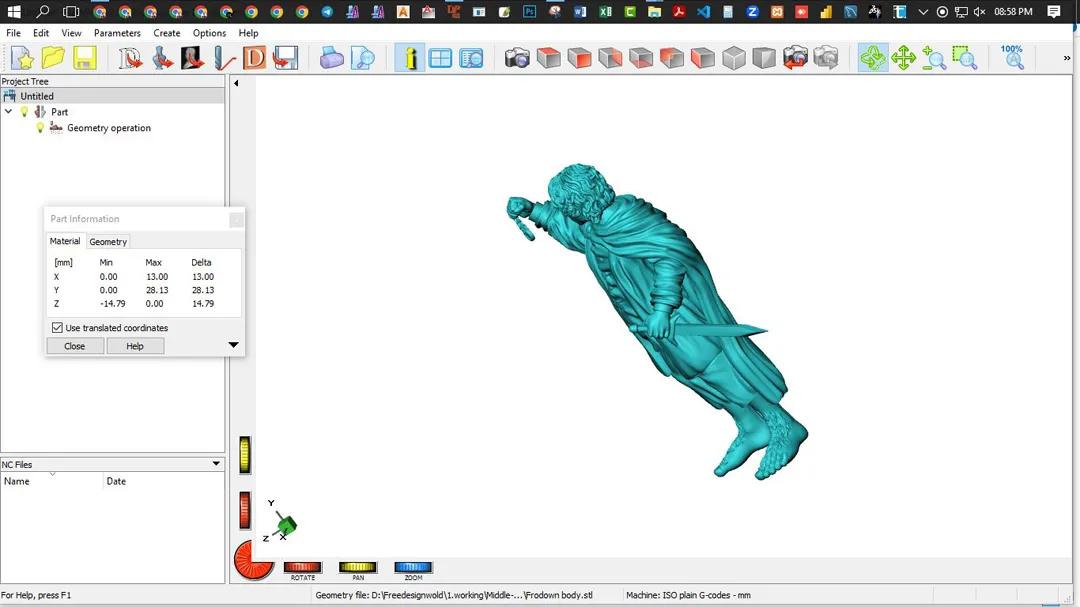This screenshot has height=607, width=1080.
Task: Open the View menu
Action: pos(71,33)
